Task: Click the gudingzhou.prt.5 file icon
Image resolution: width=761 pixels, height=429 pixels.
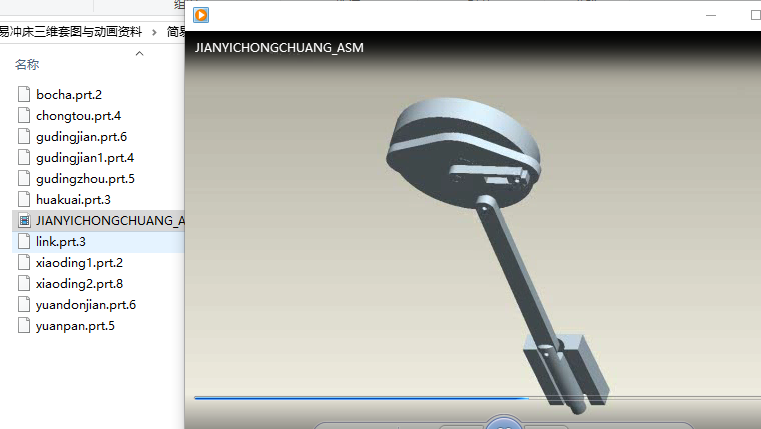Action: click(24, 178)
